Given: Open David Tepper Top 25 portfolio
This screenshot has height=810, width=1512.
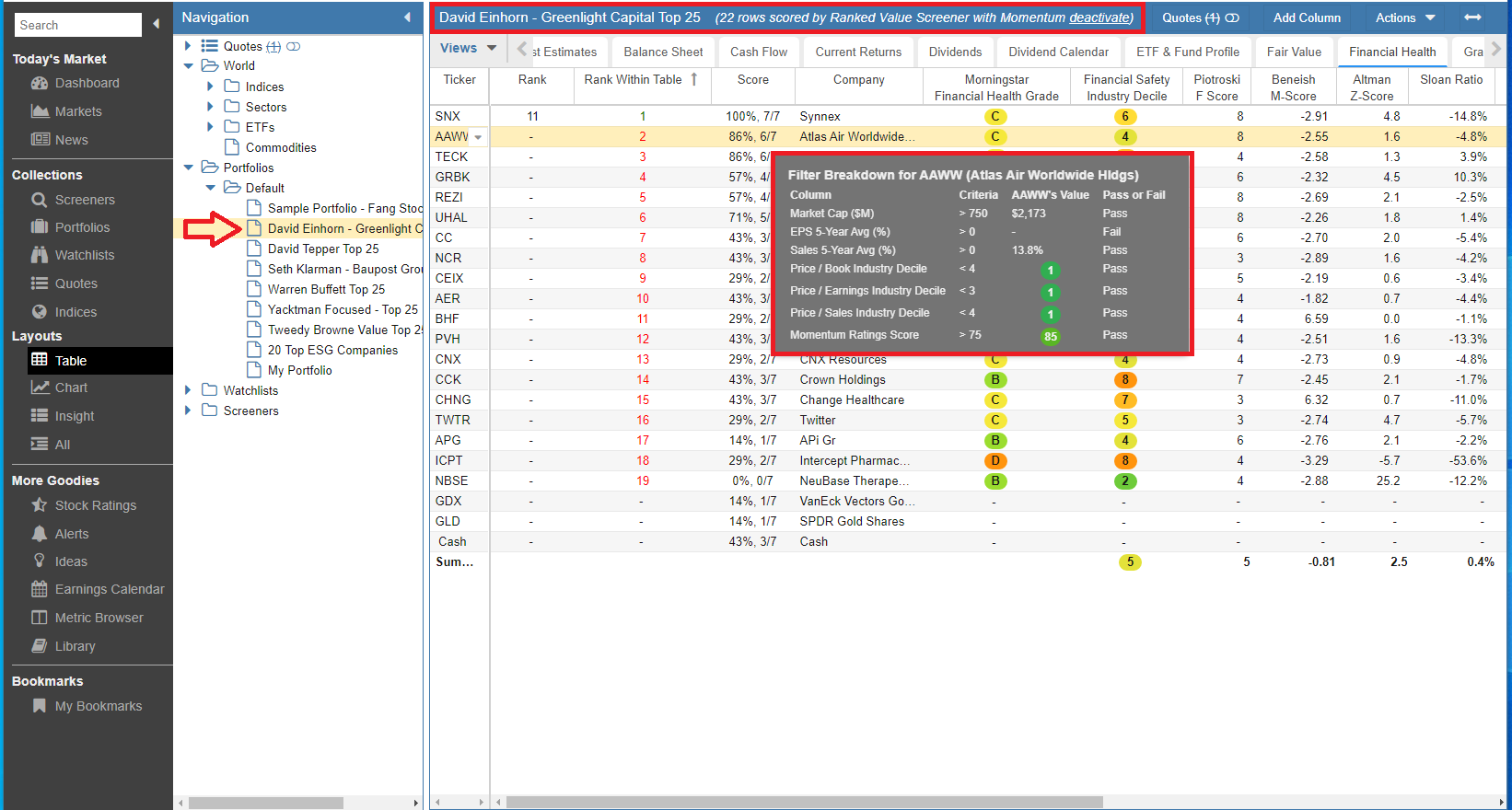Looking at the screenshot, I should tap(323, 249).
